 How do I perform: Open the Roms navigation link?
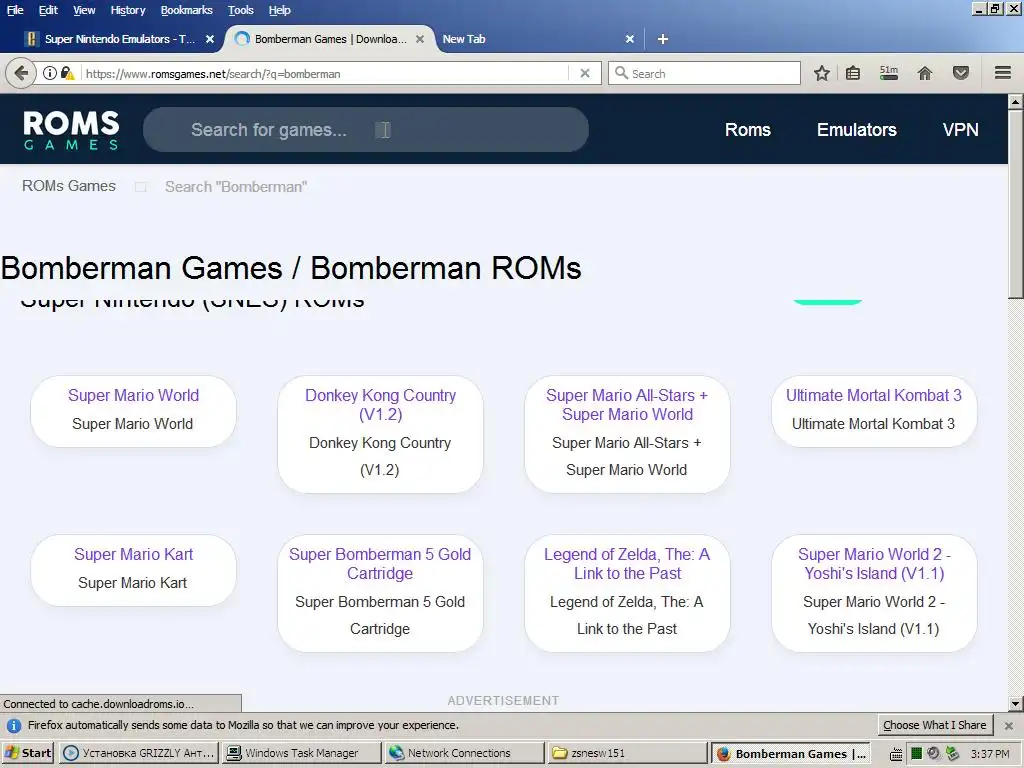pos(748,129)
